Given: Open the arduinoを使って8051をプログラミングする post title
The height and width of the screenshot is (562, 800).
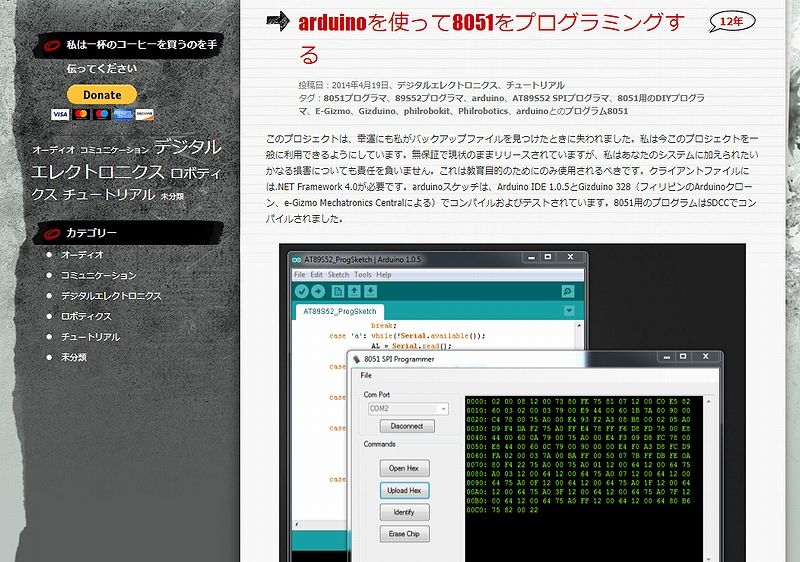Looking at the screenshot, I should tap(491, 38).
